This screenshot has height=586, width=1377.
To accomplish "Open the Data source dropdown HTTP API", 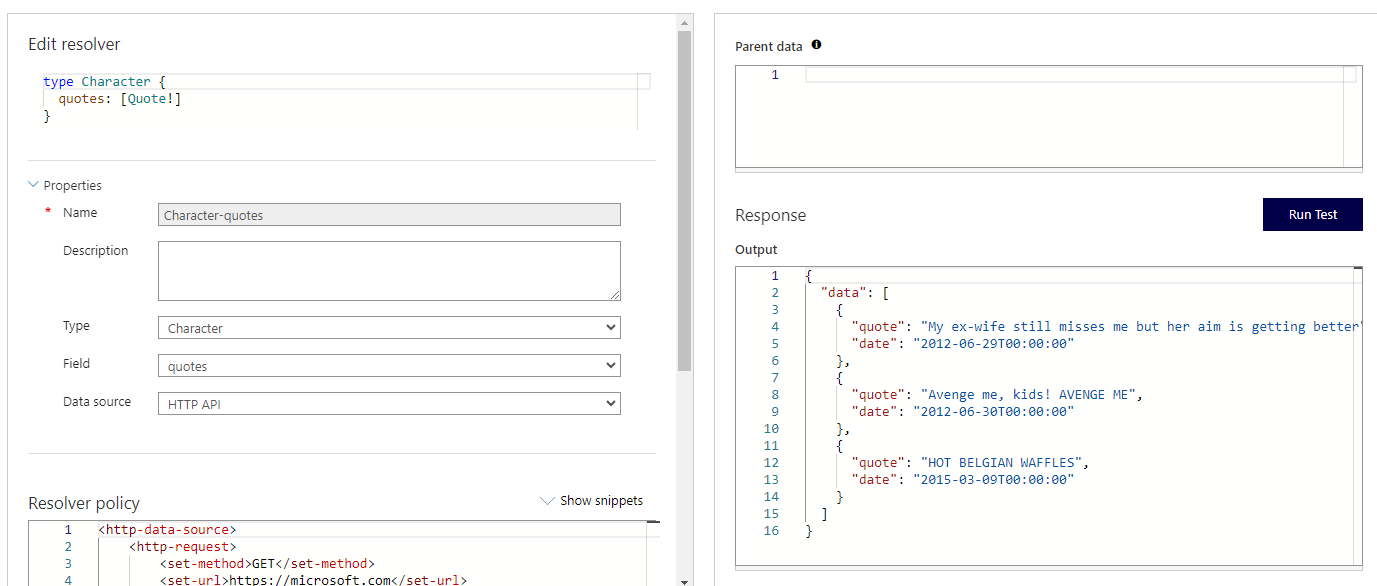I will pos(389,404).
